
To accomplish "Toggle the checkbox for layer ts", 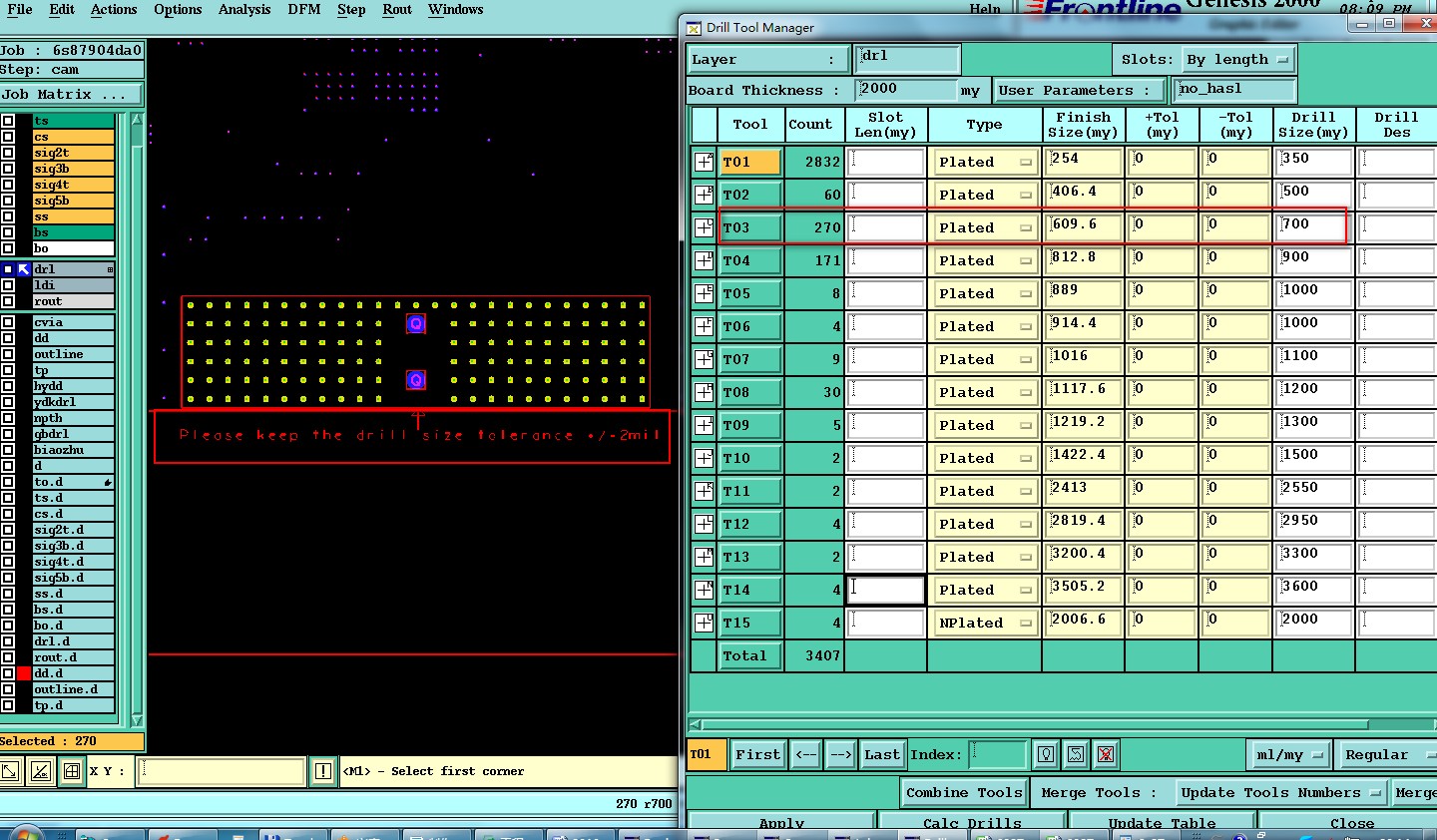I will (8, 121).
